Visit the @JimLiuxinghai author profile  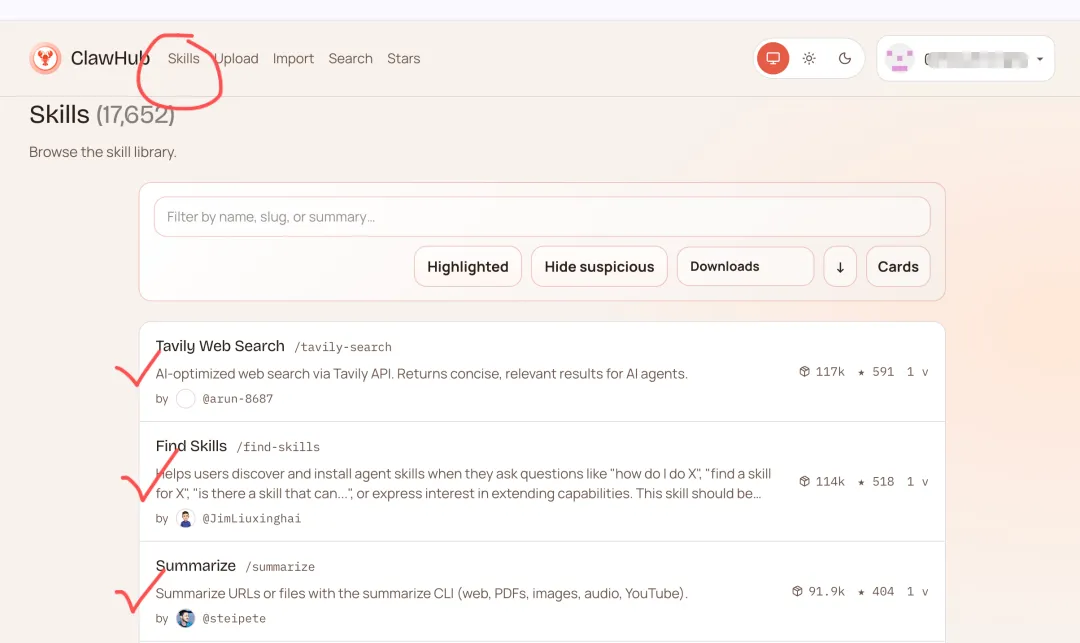click(251, 518)
